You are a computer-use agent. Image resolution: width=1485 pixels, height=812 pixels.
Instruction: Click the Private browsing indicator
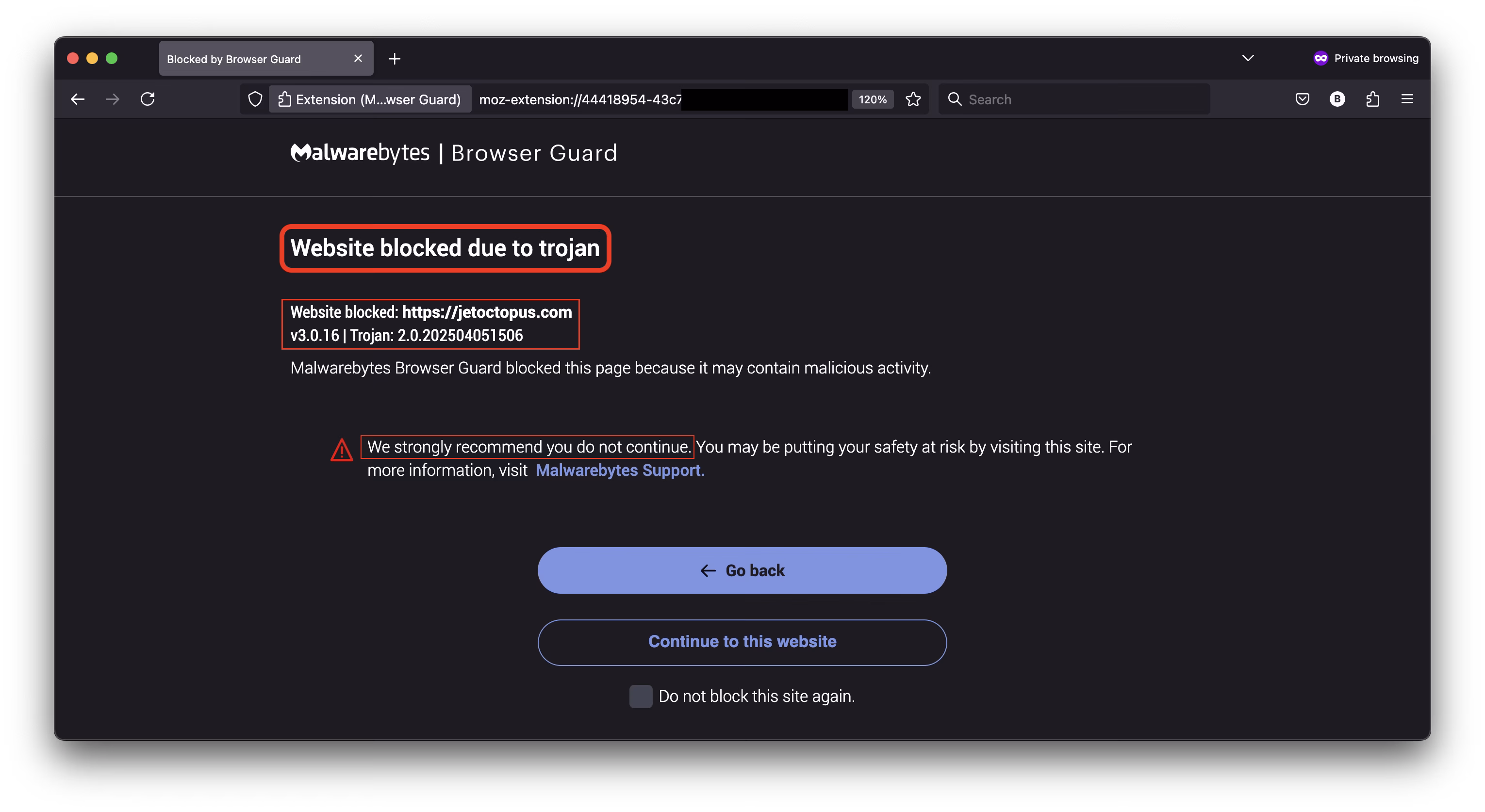click(x=1365, y=58)
